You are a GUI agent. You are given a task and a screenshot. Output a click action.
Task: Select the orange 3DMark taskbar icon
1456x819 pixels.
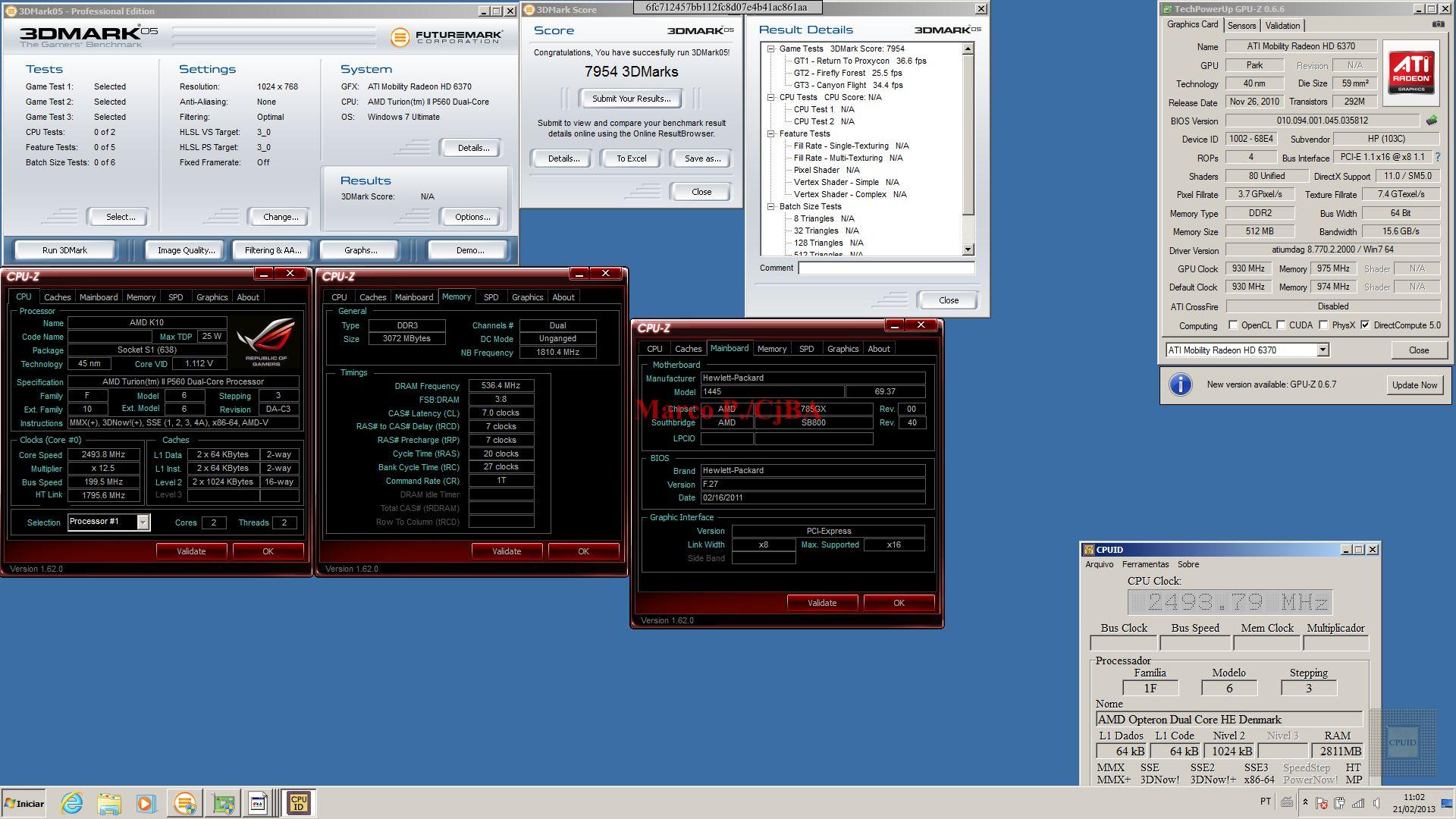(x=184, y=803)
